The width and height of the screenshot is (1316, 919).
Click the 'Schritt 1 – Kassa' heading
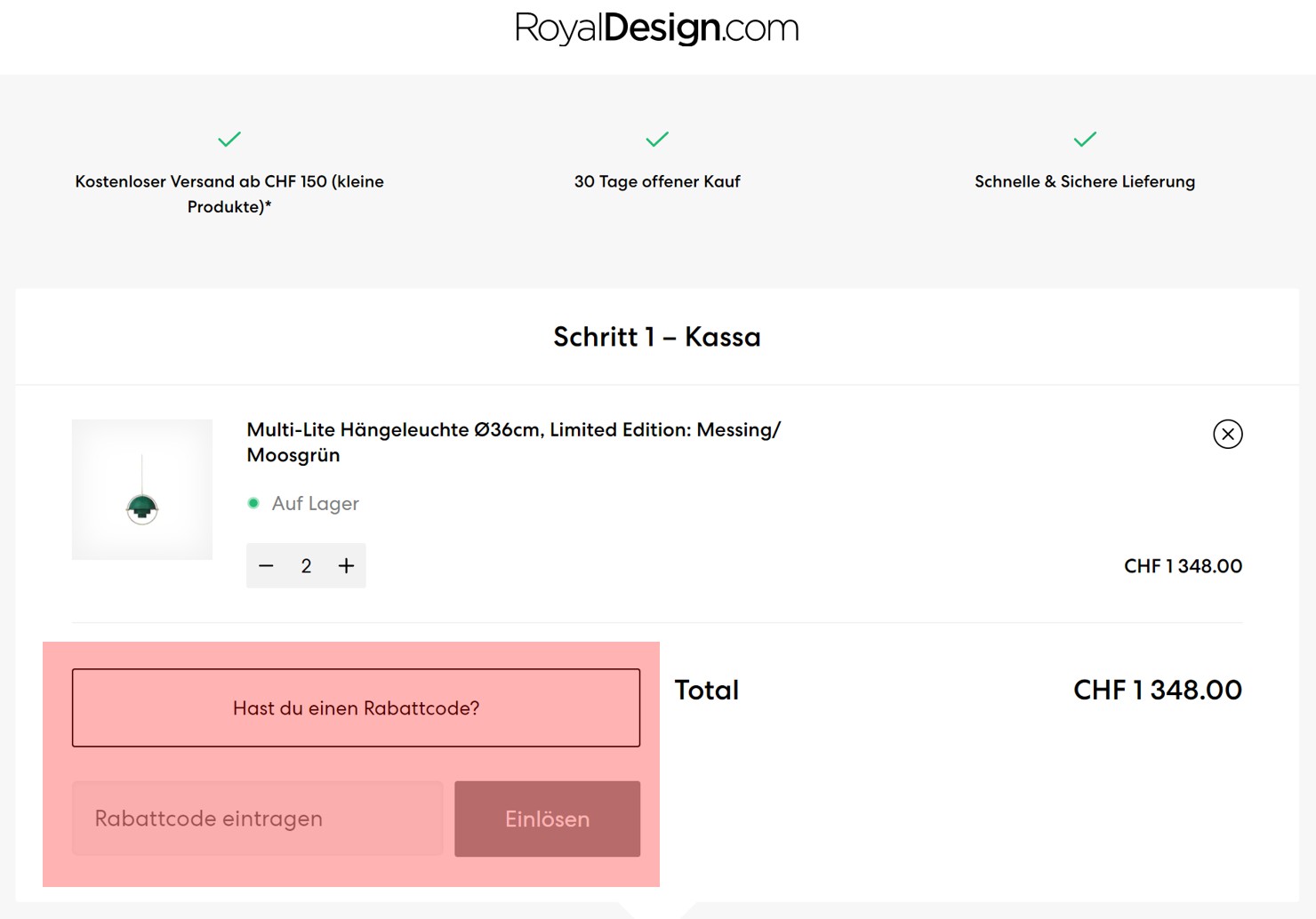point(657,337)
